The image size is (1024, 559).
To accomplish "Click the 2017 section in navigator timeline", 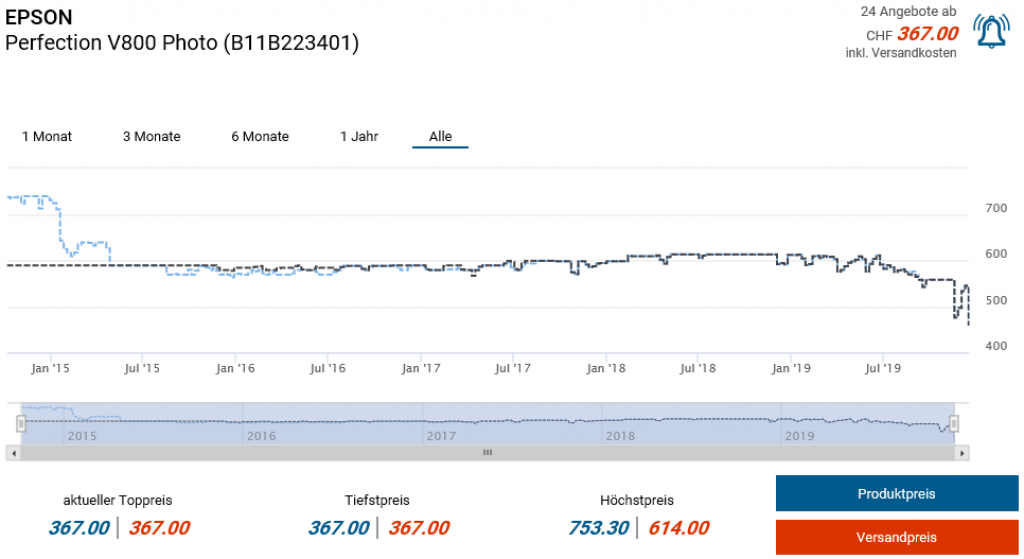I will point(440,436).
